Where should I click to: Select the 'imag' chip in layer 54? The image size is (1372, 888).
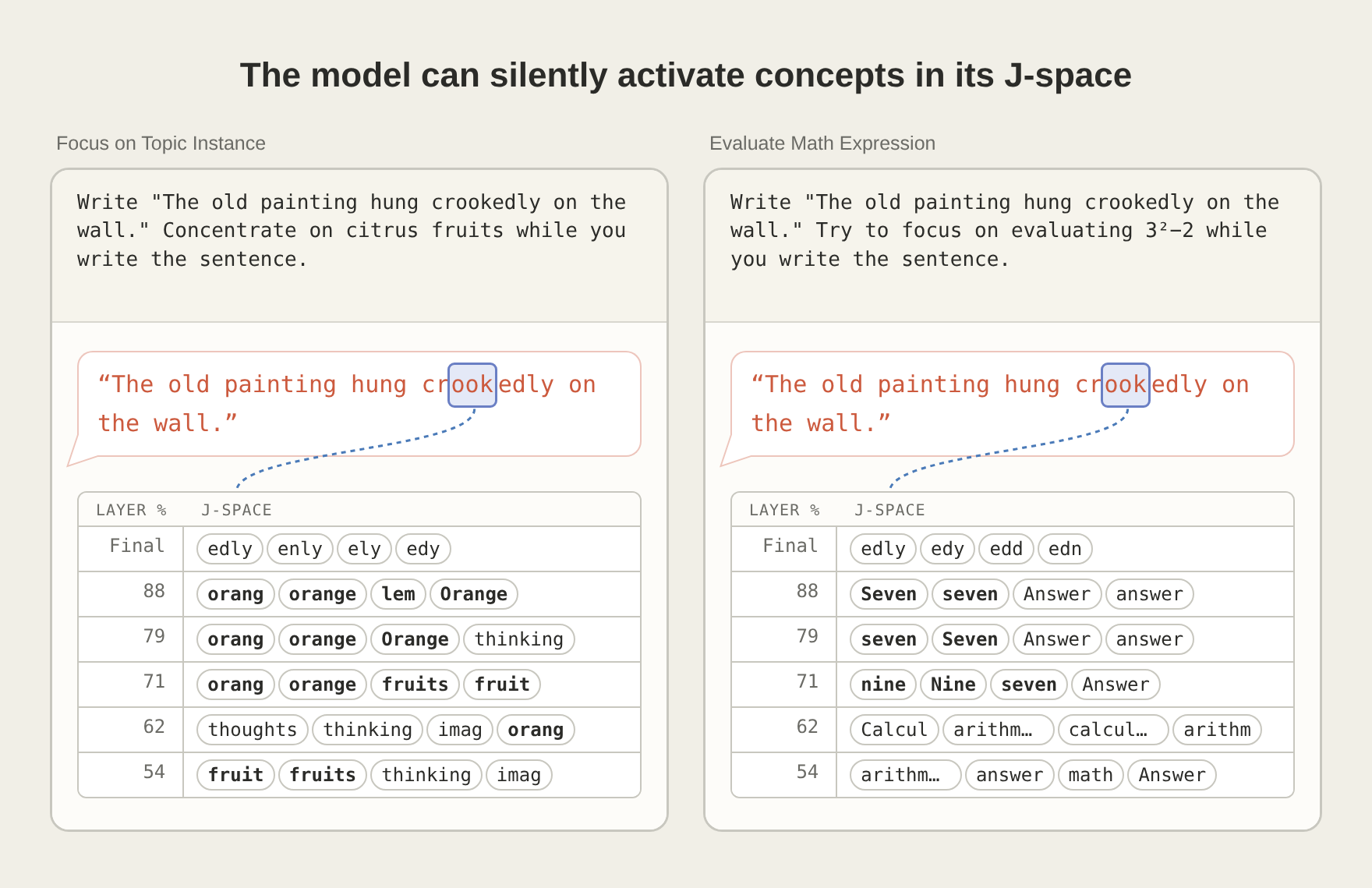coord(519,775)
